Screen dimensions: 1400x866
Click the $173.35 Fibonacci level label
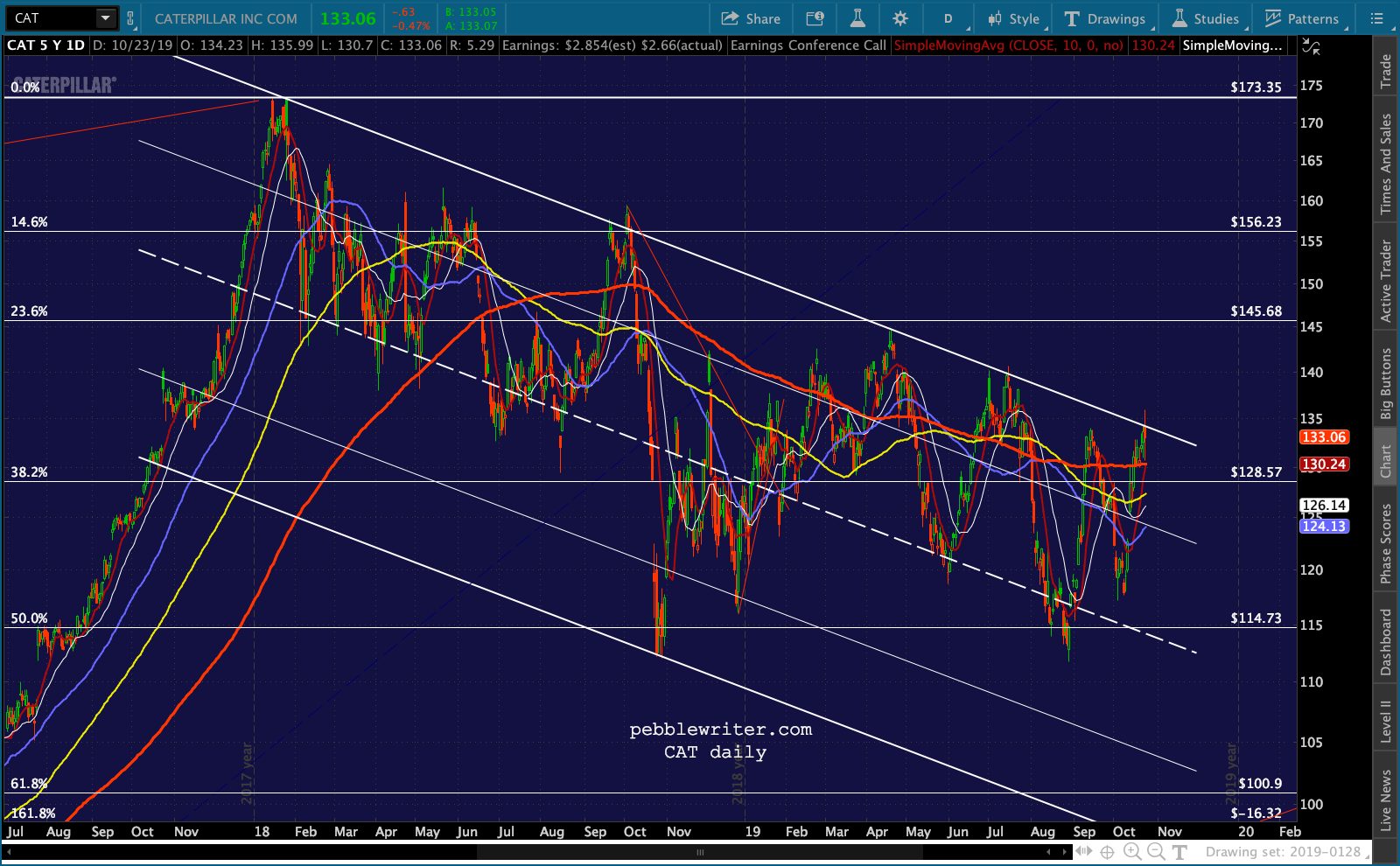coord(1256,87)
